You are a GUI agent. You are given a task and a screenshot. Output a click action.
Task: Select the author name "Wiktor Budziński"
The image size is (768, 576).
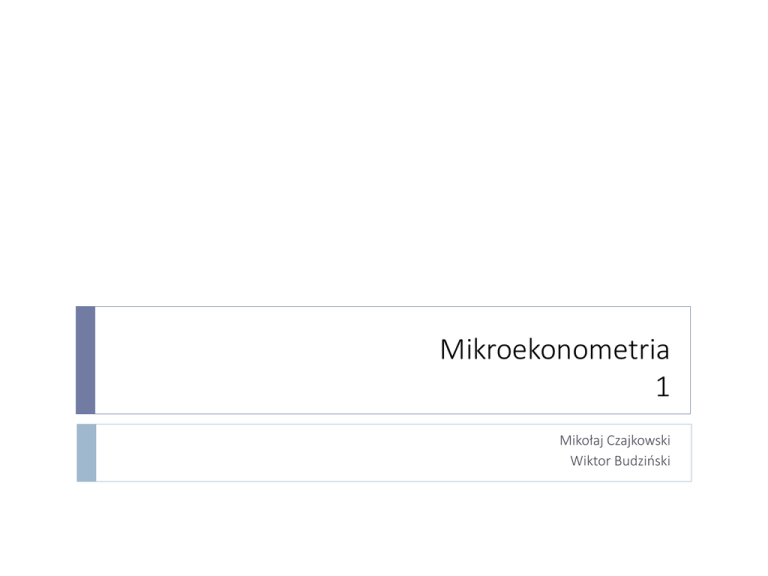[x=620, y=462]
